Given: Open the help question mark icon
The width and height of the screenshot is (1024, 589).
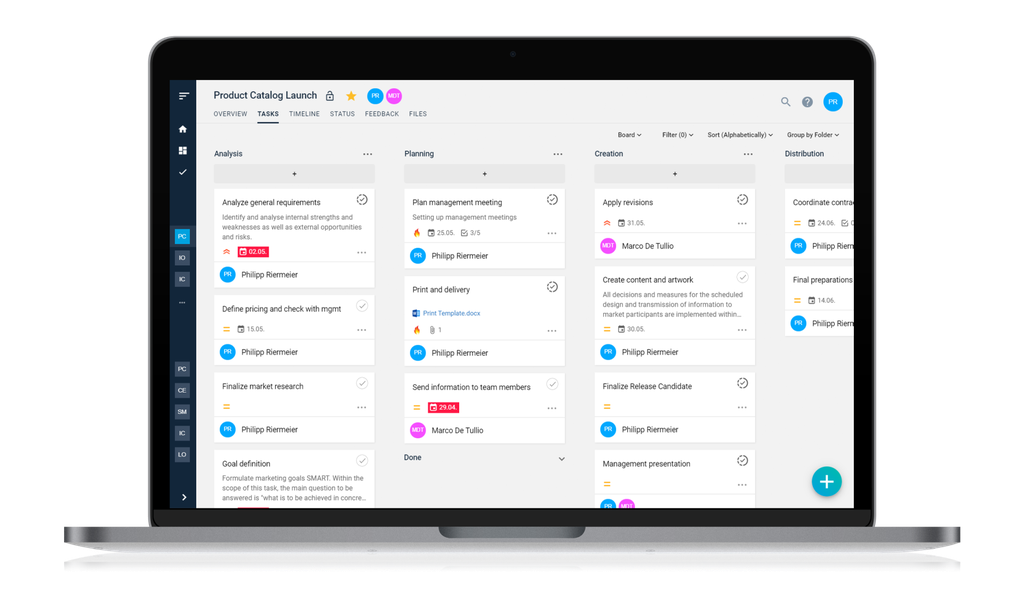Looking at the screenshot, I should click(807, 102).
